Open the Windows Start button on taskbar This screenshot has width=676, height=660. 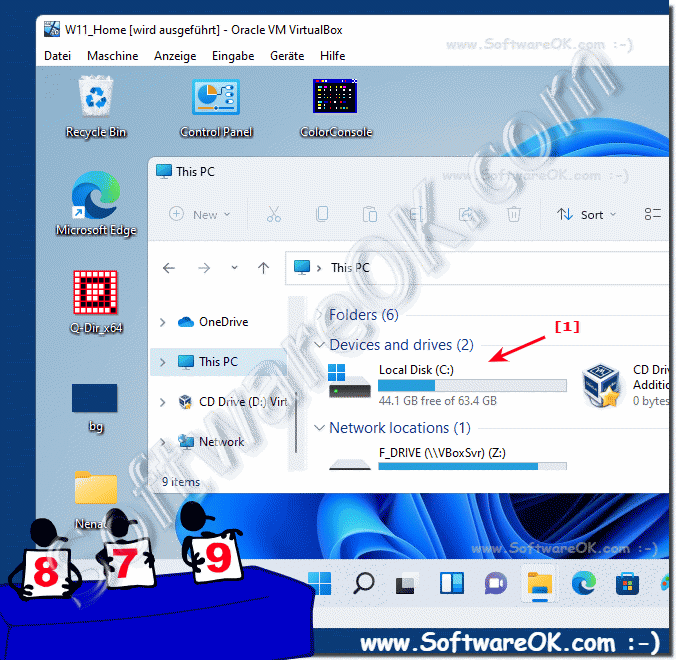[x=319, y=584]
